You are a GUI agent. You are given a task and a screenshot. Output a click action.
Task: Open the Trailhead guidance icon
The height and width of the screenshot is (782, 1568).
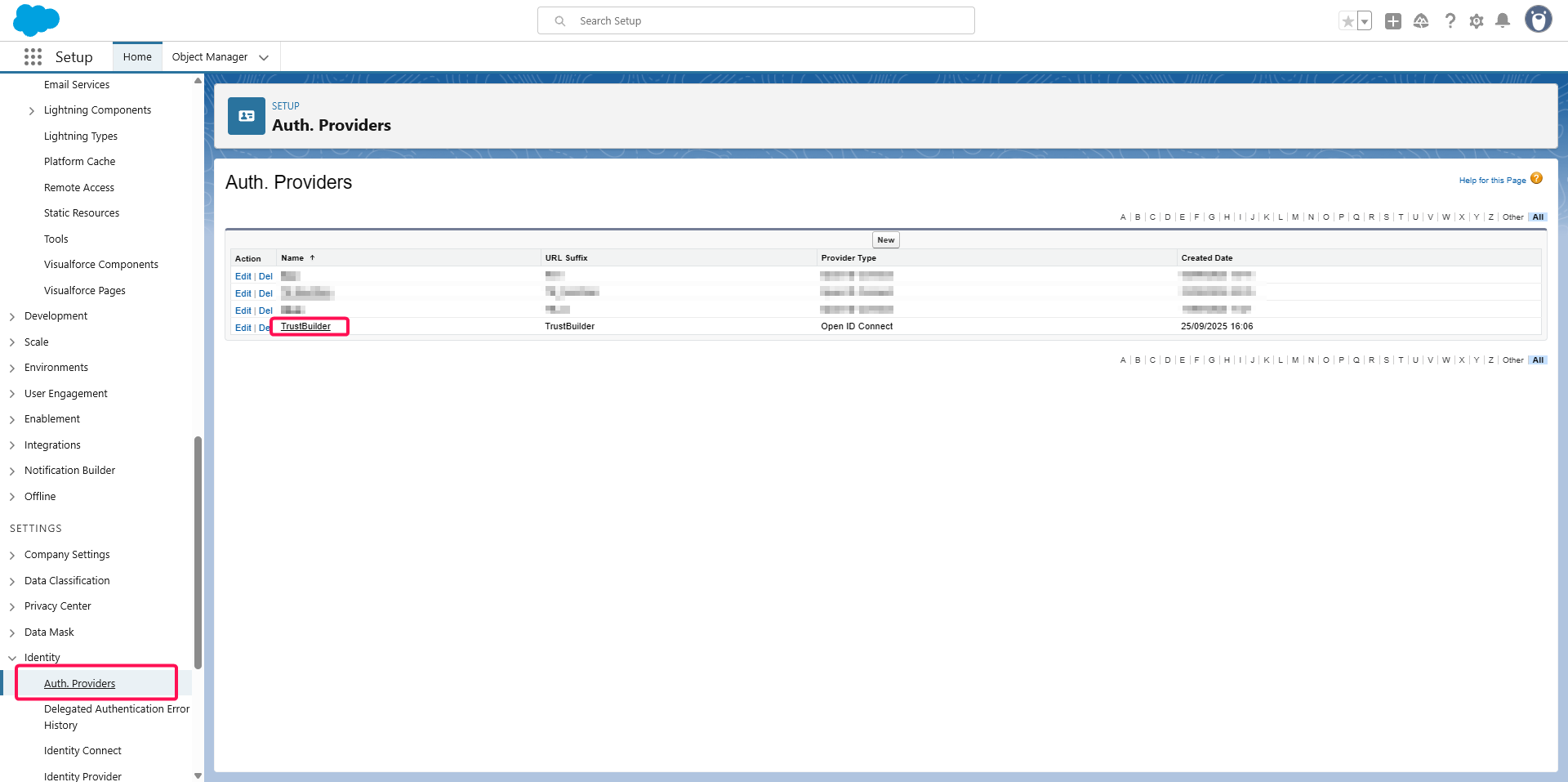(1421, 21)
